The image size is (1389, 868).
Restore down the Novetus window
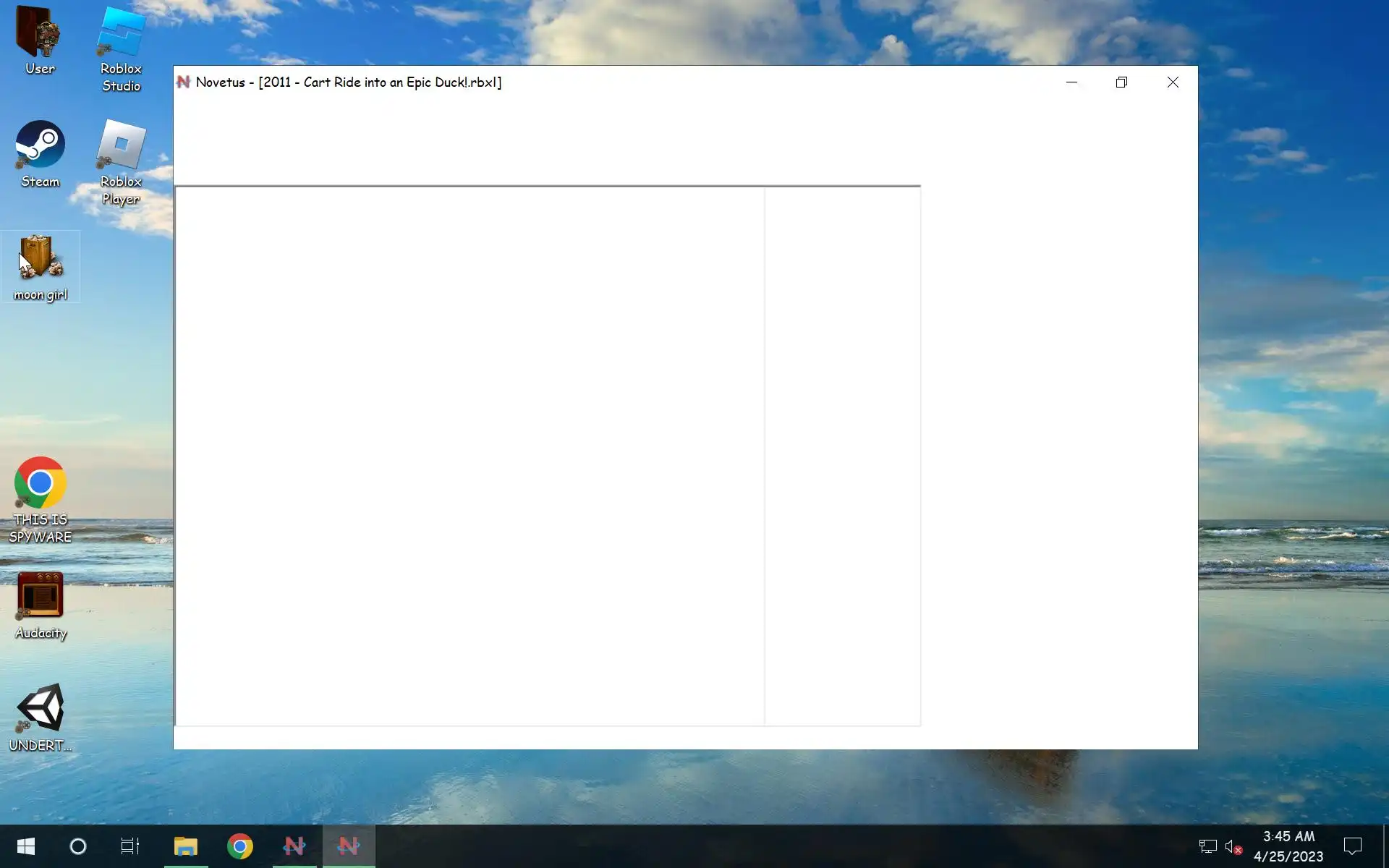(1121, 82)
